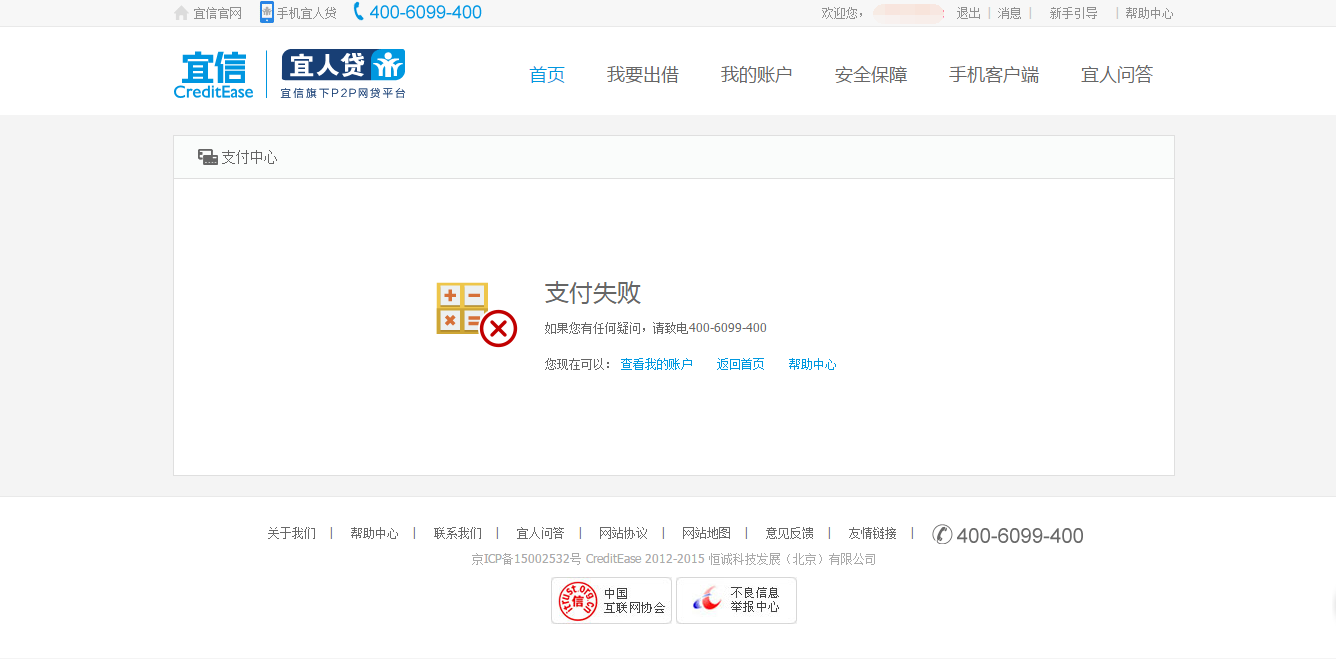Open 网站地图 footer link
Viewport: 1336px width, 659px height.
706,534
